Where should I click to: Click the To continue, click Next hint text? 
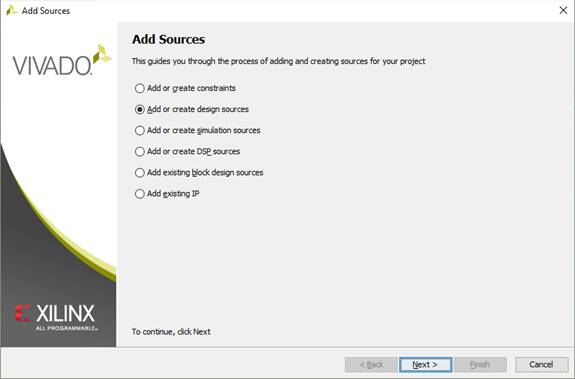point(171,332)
